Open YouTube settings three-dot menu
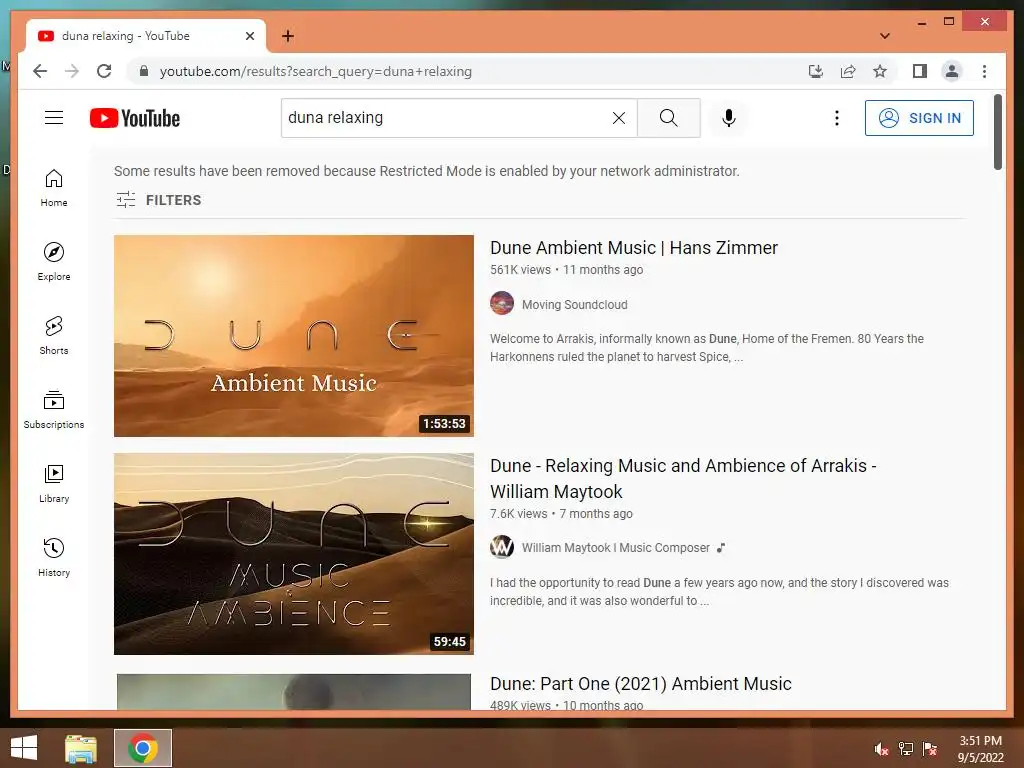 click(837, 118)
